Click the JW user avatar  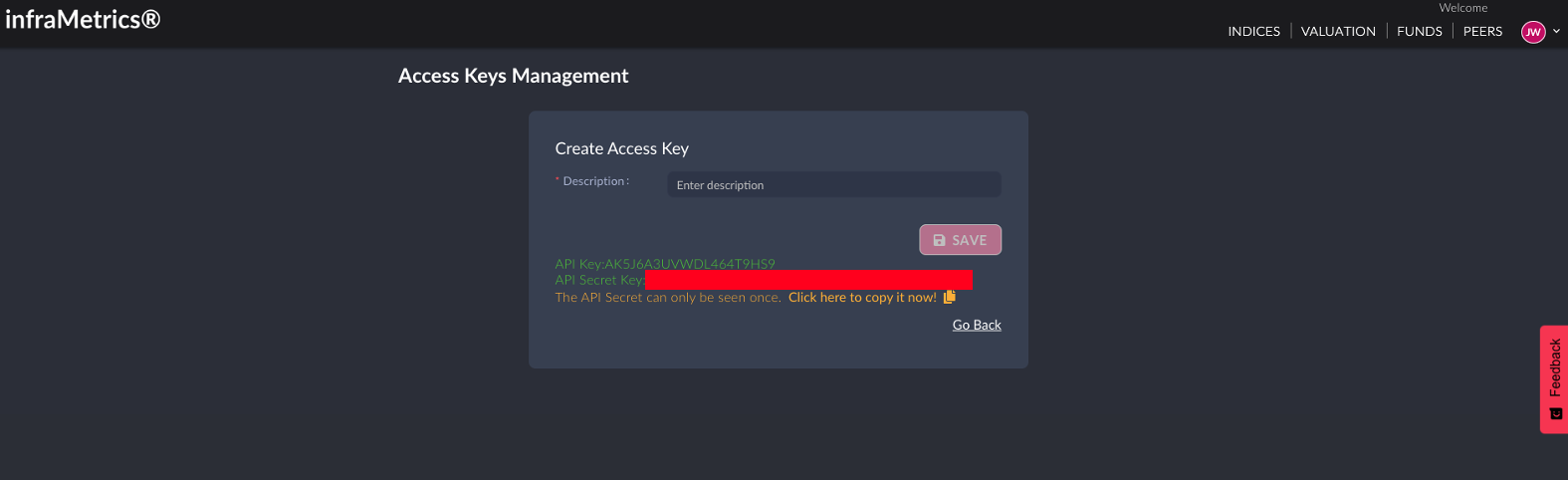click(x=1533, y=32)
